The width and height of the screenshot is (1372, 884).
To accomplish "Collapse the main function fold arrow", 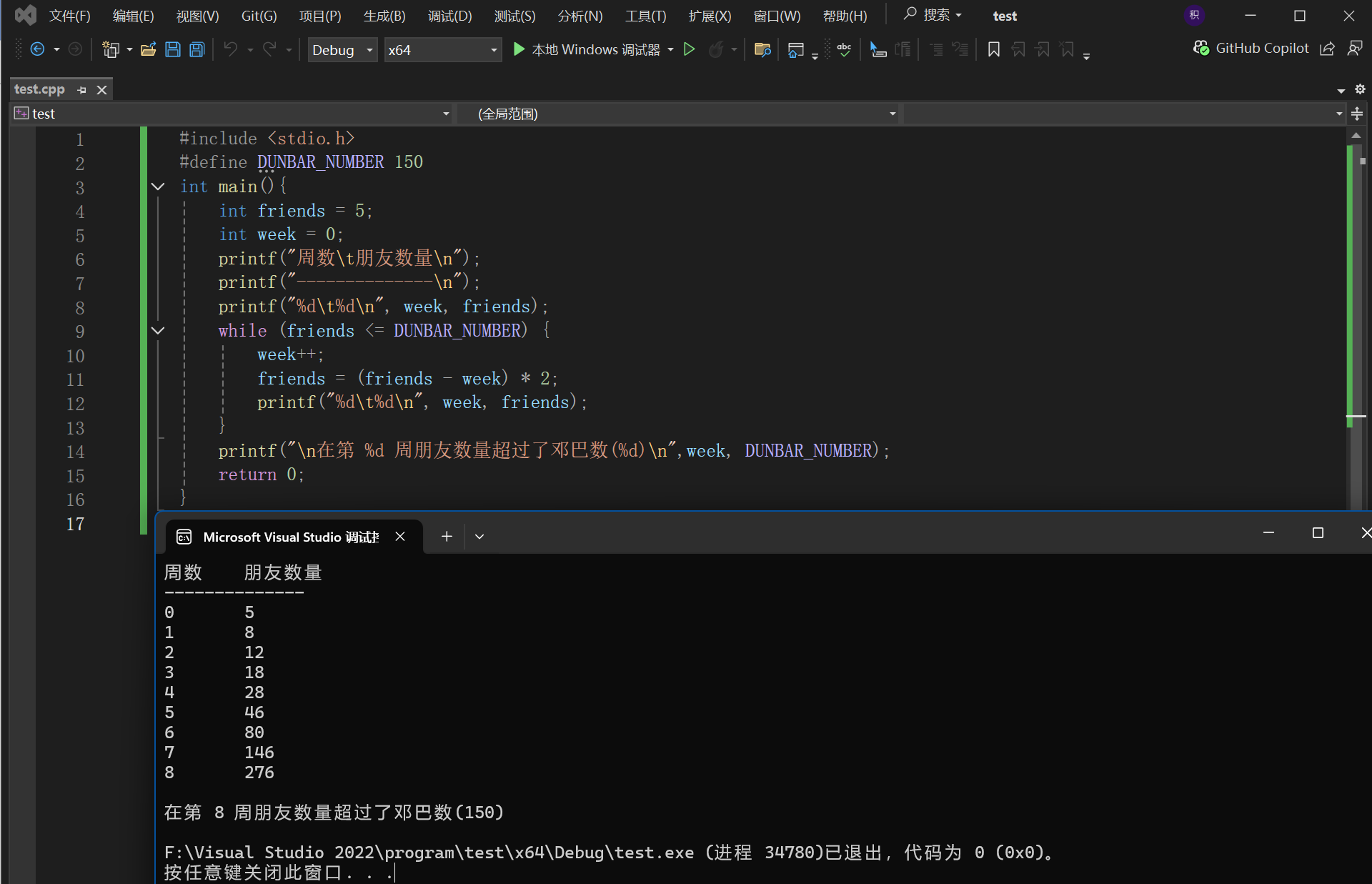I will point(158,187).
